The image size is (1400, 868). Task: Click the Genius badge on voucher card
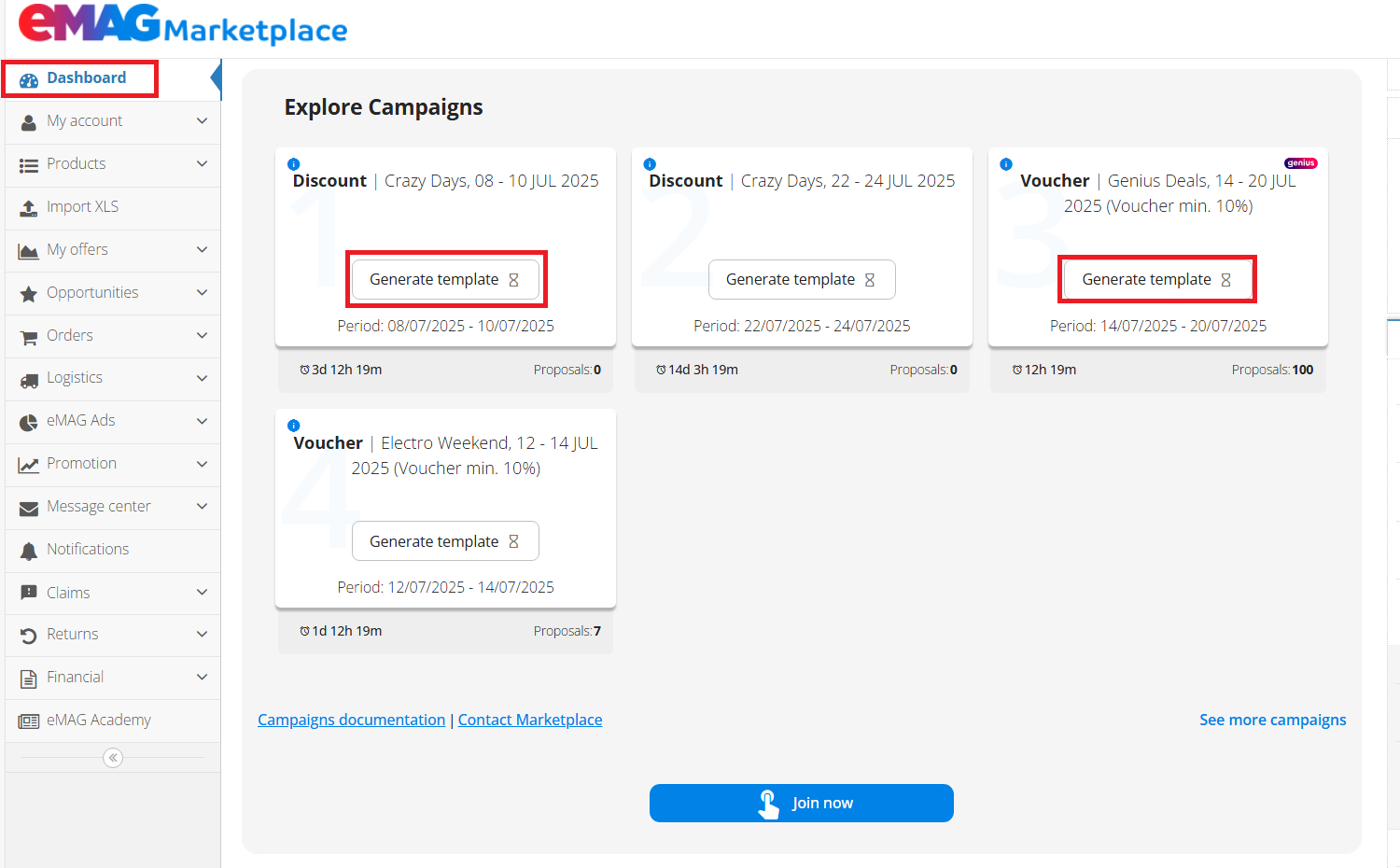1301,163
